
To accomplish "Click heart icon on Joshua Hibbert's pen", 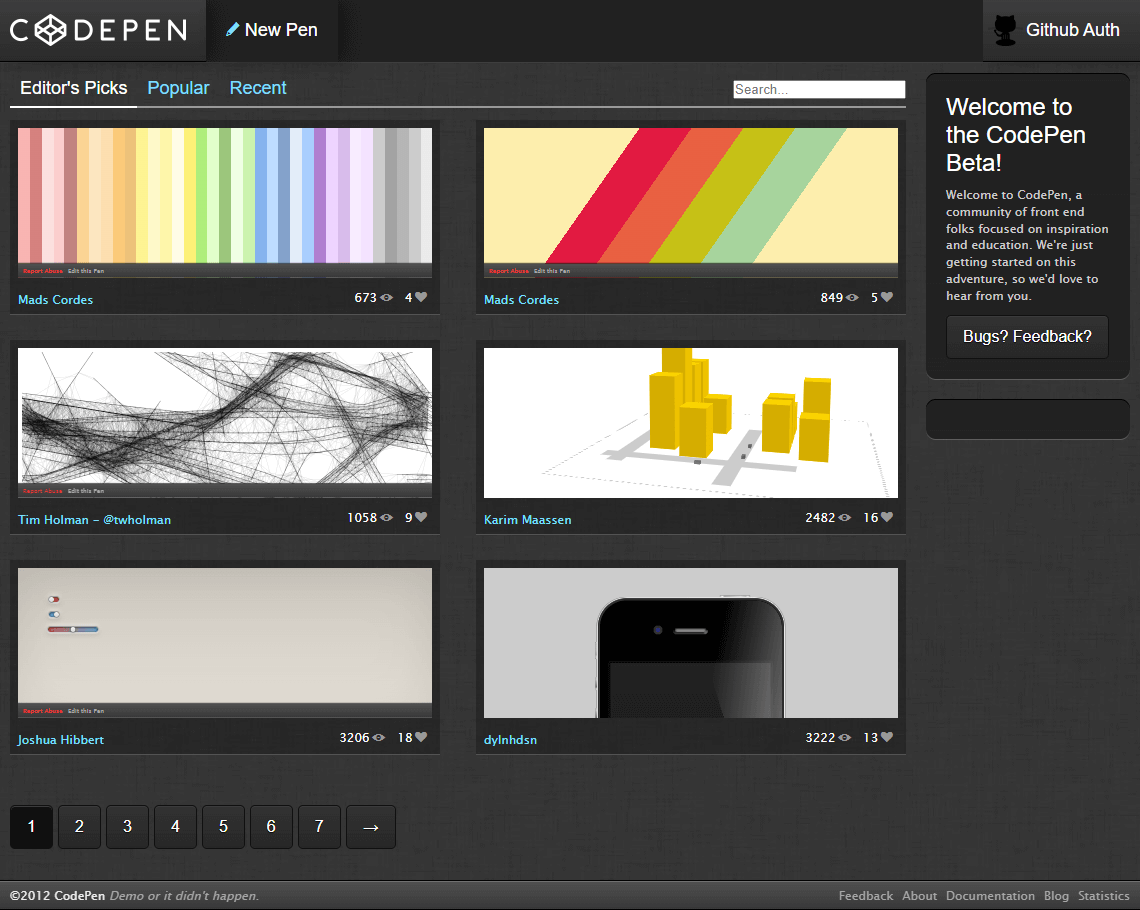I will coord(421,737).
